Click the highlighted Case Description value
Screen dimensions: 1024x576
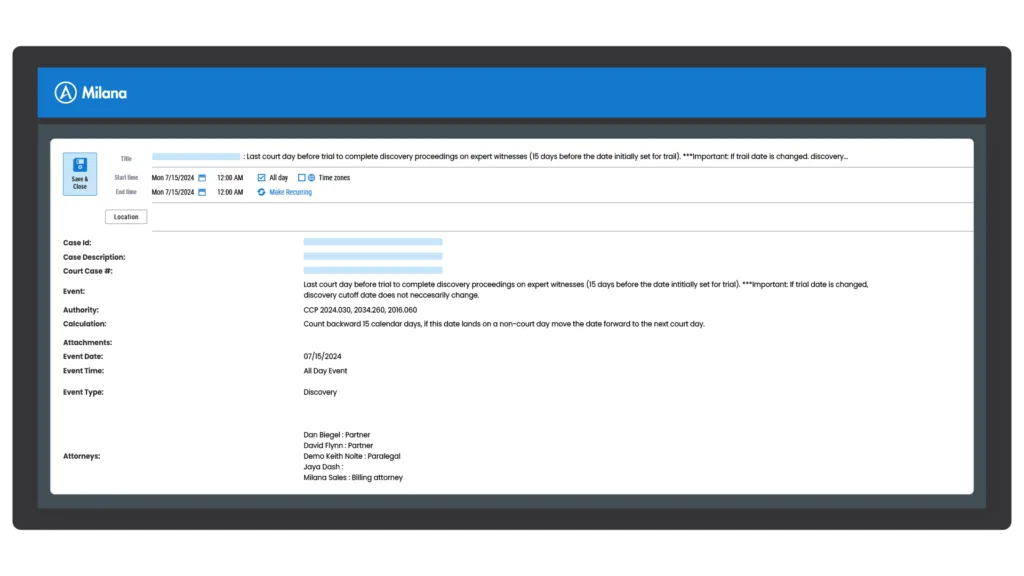(372, 256)
